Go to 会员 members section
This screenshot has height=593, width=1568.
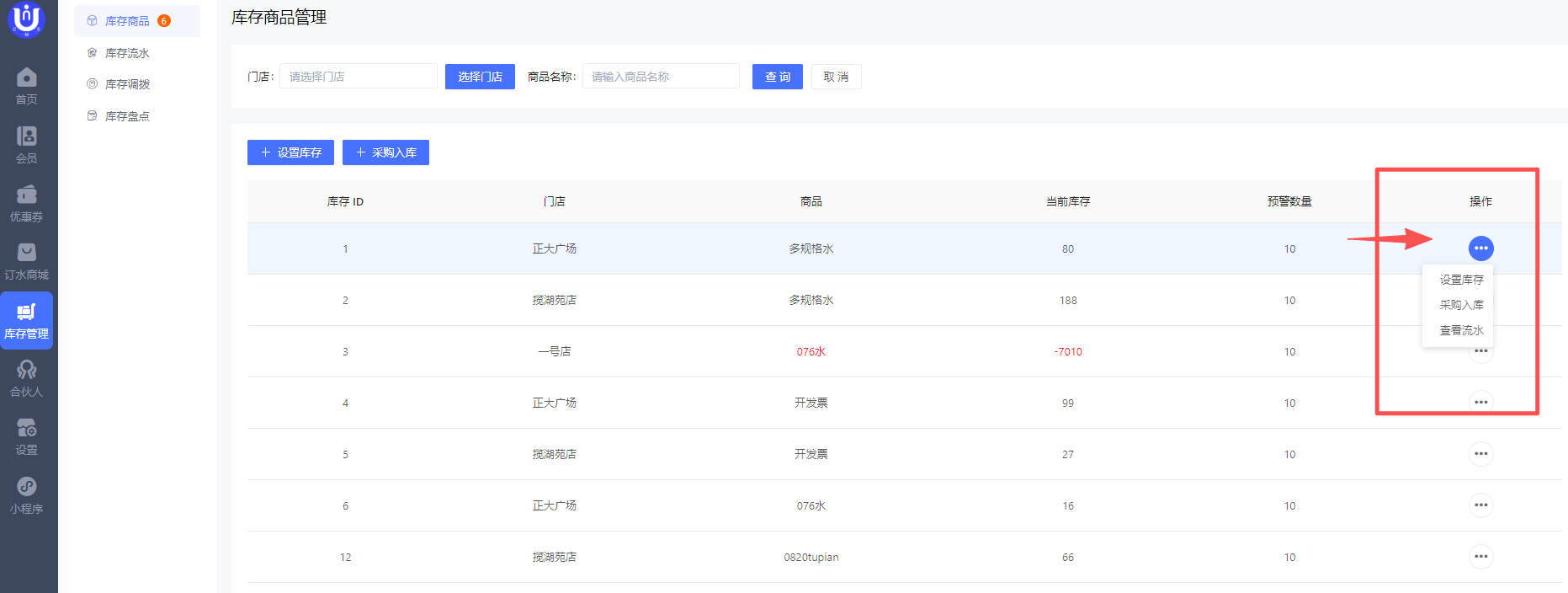(x=26, y=144)
